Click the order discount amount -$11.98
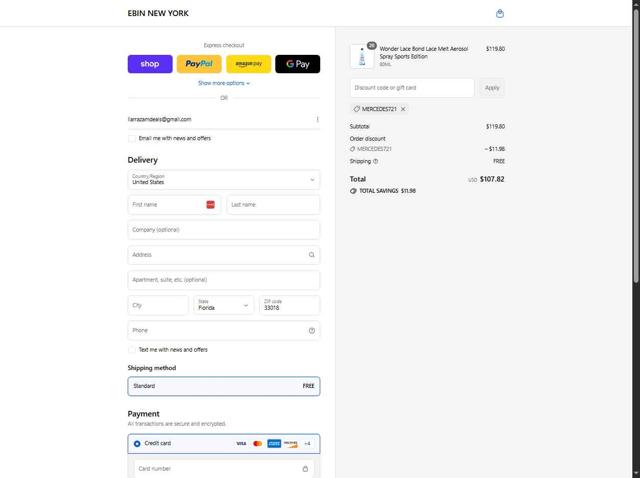The image size is (640, 478). 495,149
